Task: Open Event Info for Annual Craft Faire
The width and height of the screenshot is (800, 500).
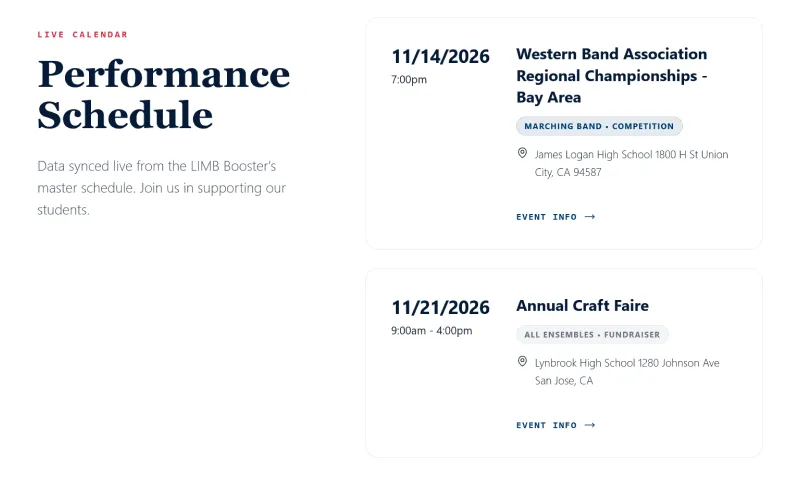Action: click(x=556, y=425)
